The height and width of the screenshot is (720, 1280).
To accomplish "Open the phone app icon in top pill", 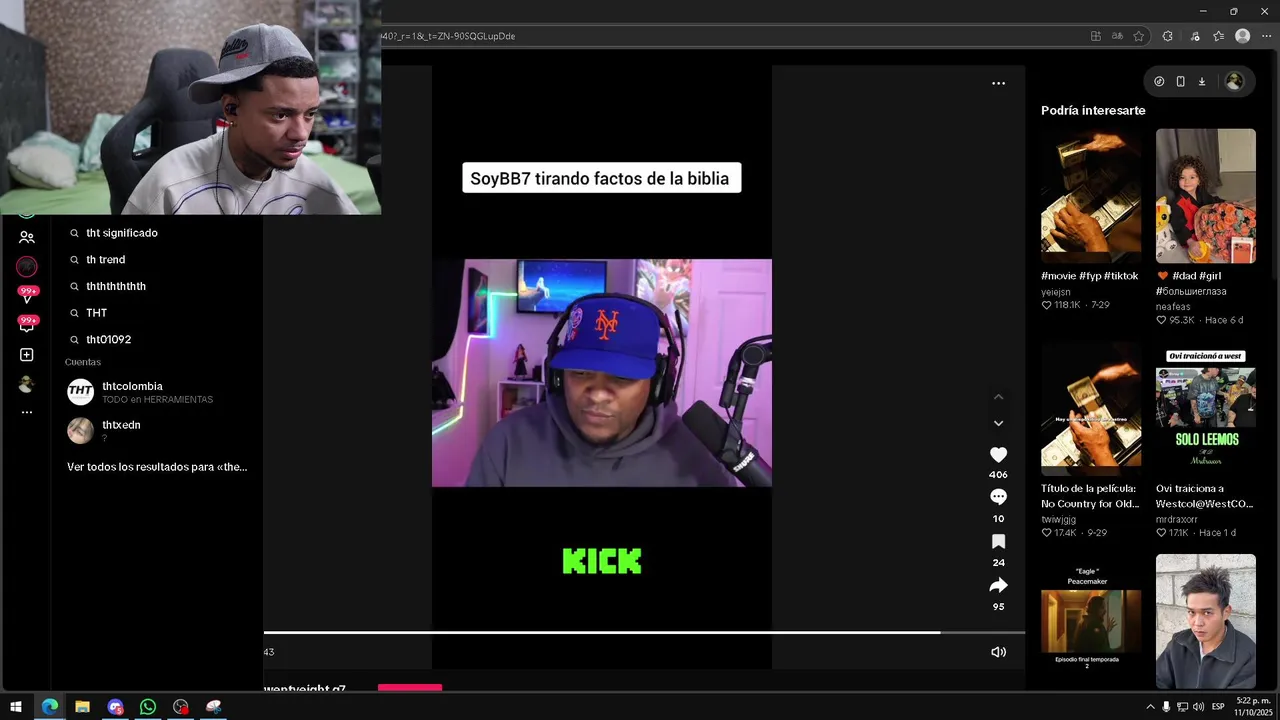I will (x=1180, y=82).
